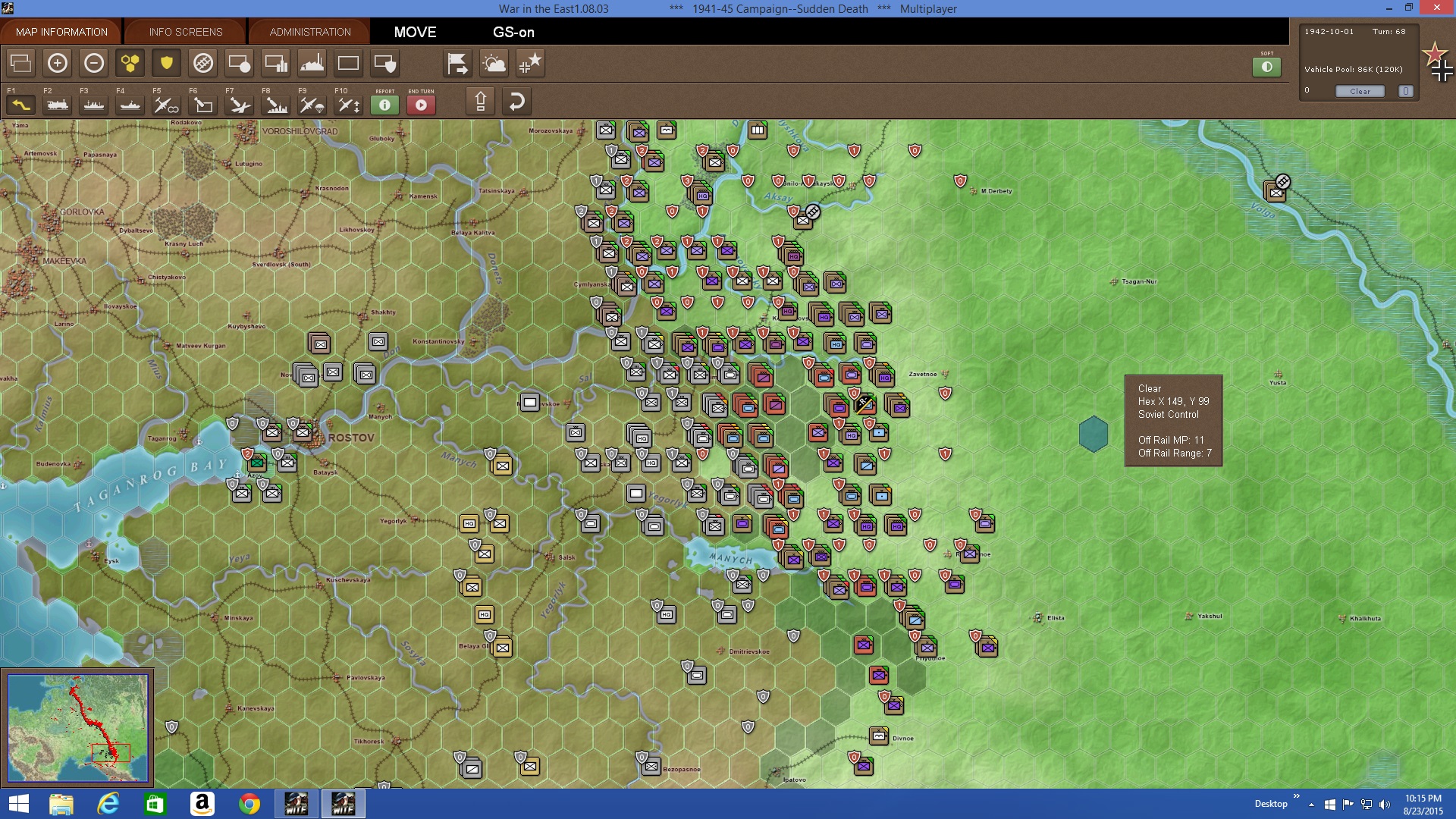Image resolution: width=1456 pixels, height=819 pixels.
Task: Toggle the green SOFT factor button
Action: coord(1267,67)
